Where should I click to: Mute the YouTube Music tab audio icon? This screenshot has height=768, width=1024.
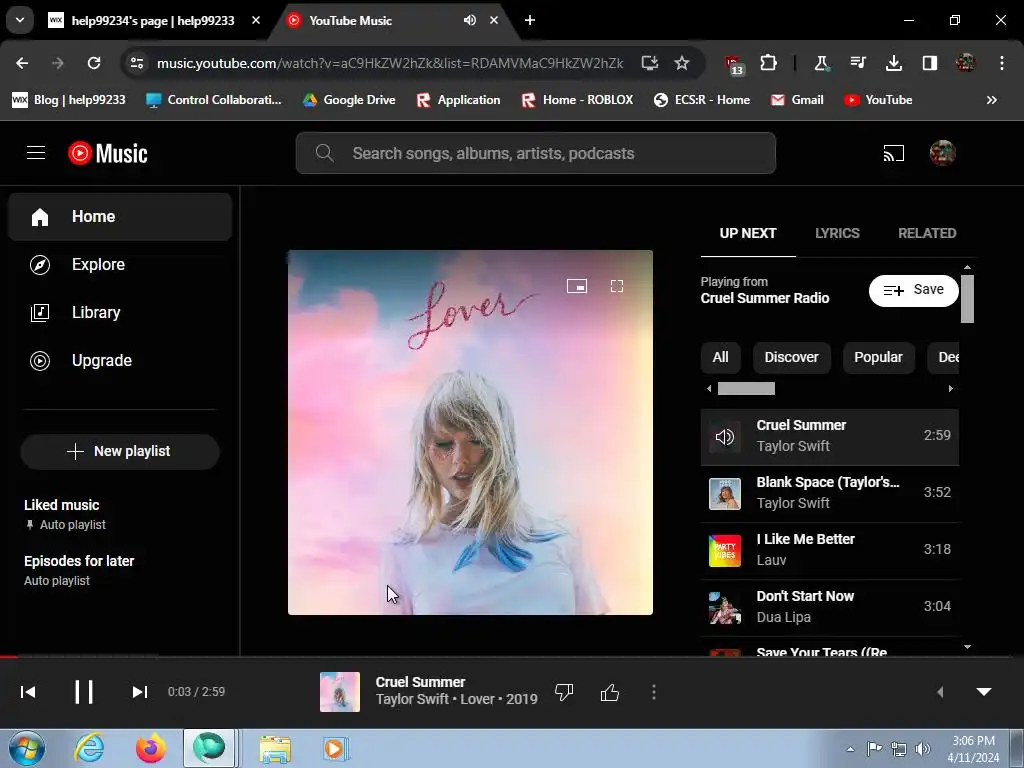(470, 20)
